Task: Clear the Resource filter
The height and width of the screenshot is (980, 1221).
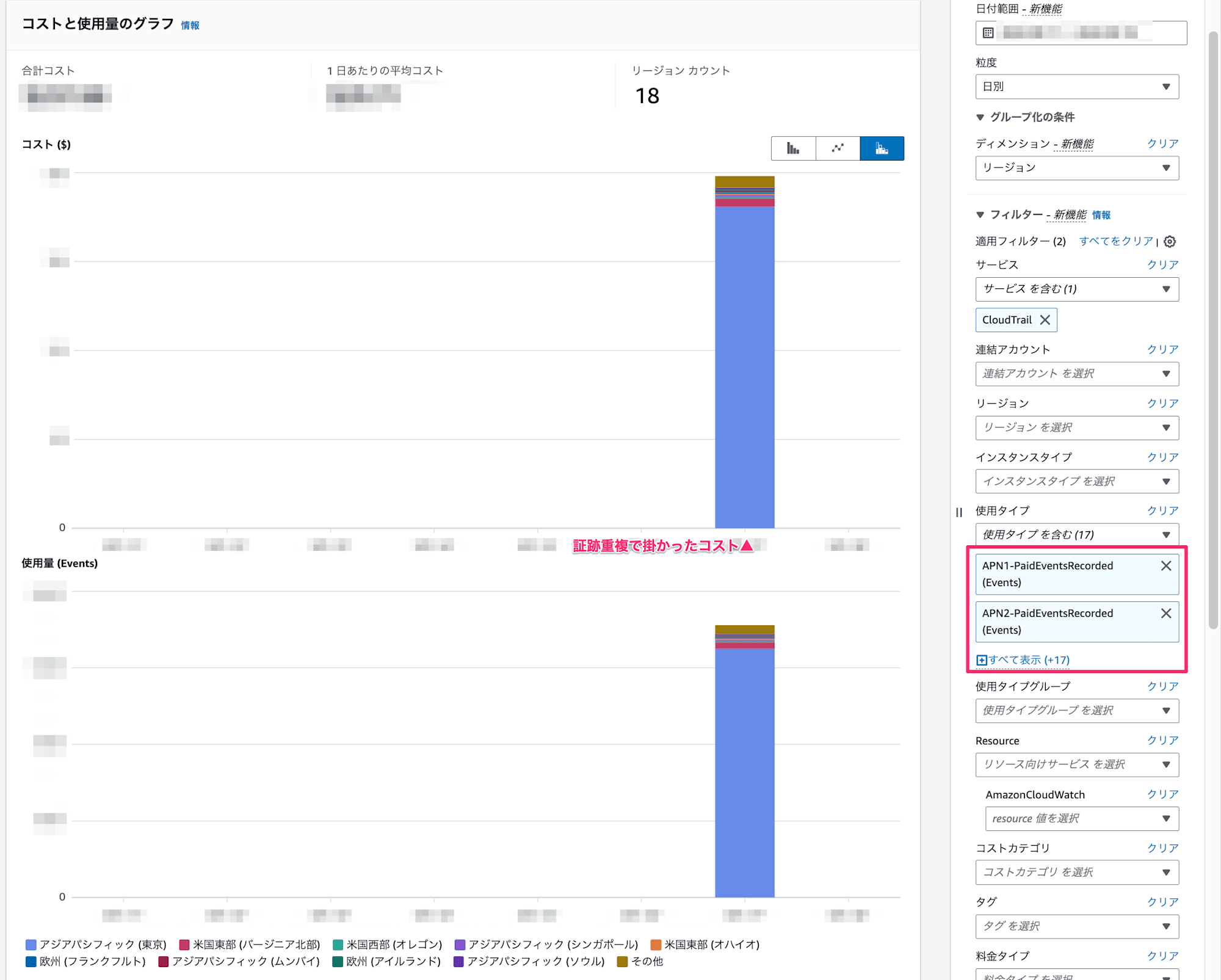Action: (x=1163, y=741)
